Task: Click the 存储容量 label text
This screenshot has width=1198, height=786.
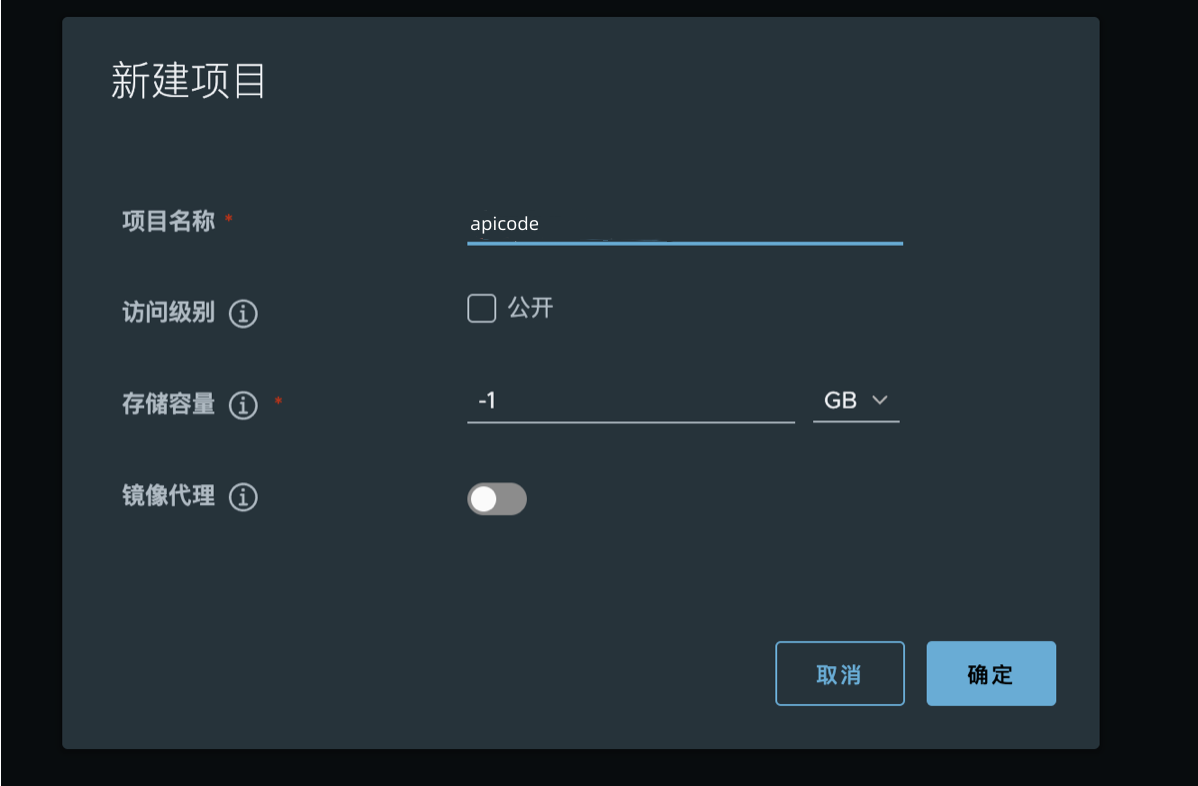Action: [x=168, y=404]
